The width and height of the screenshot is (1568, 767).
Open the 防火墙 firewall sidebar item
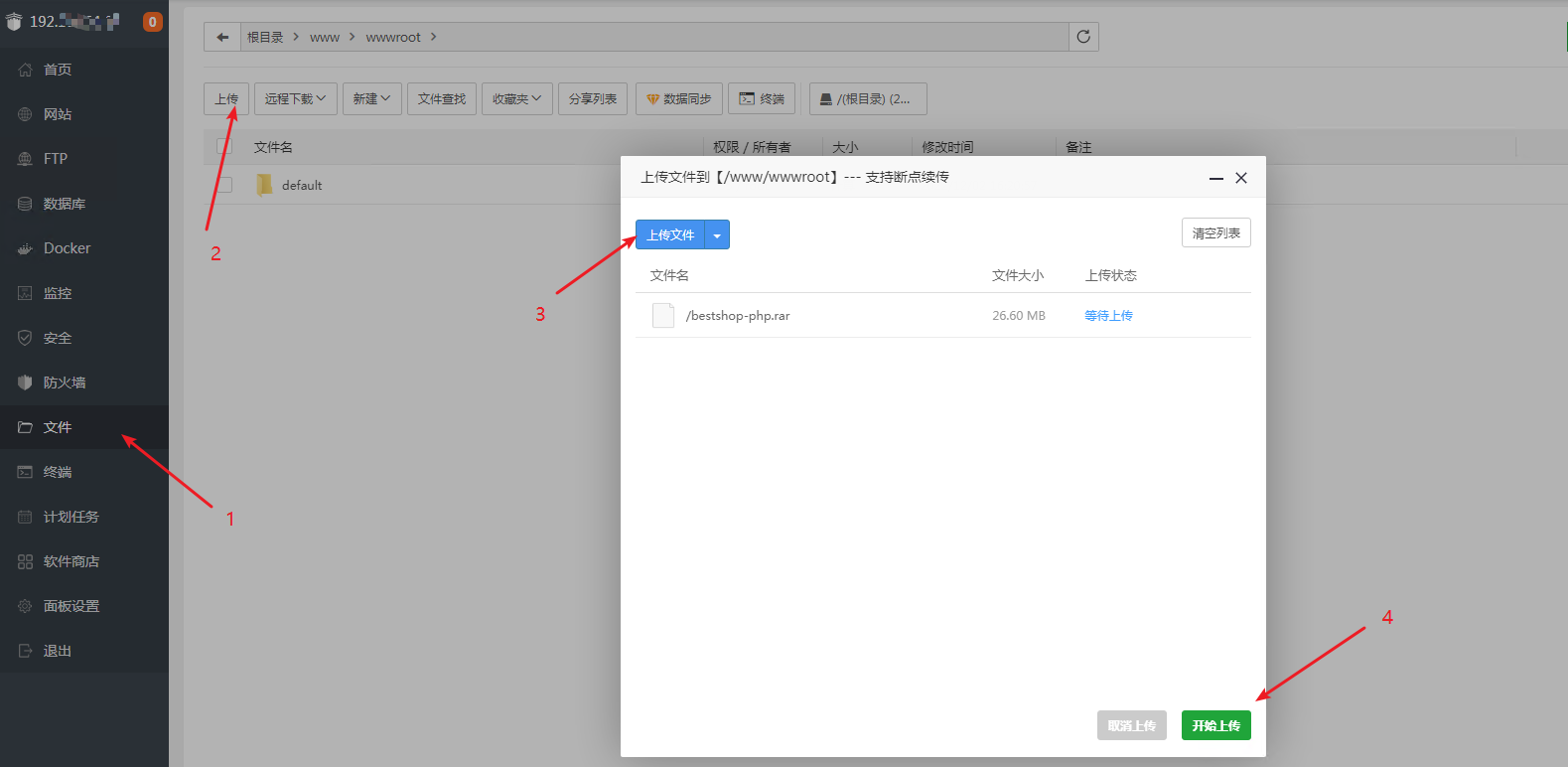click(64, 383)
